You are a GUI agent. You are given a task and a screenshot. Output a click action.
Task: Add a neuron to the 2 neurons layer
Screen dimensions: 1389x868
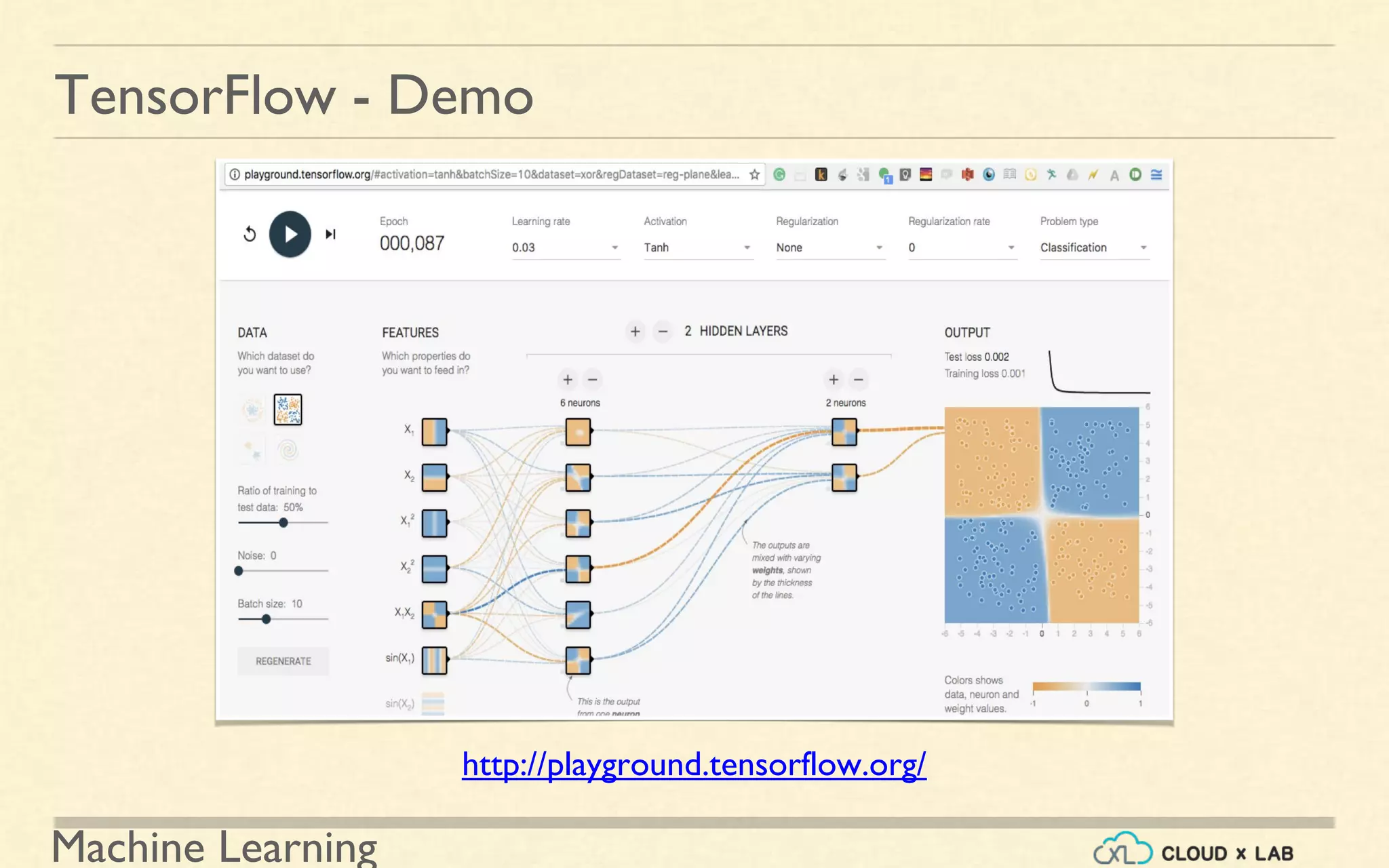[x=834, y=380]
